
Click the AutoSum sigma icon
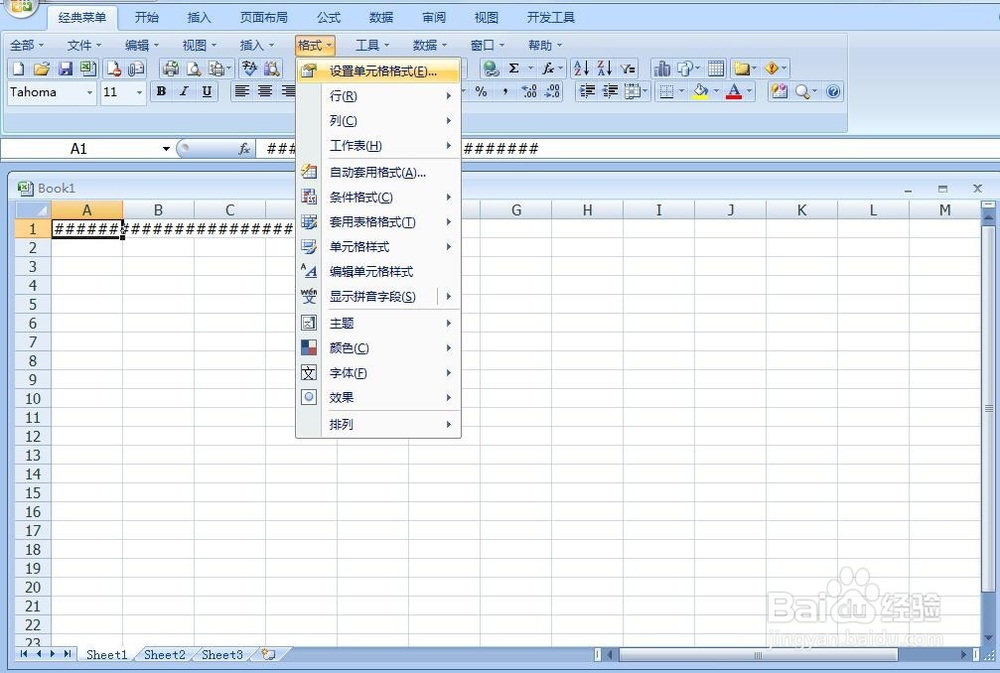click(x=514, y=68)
